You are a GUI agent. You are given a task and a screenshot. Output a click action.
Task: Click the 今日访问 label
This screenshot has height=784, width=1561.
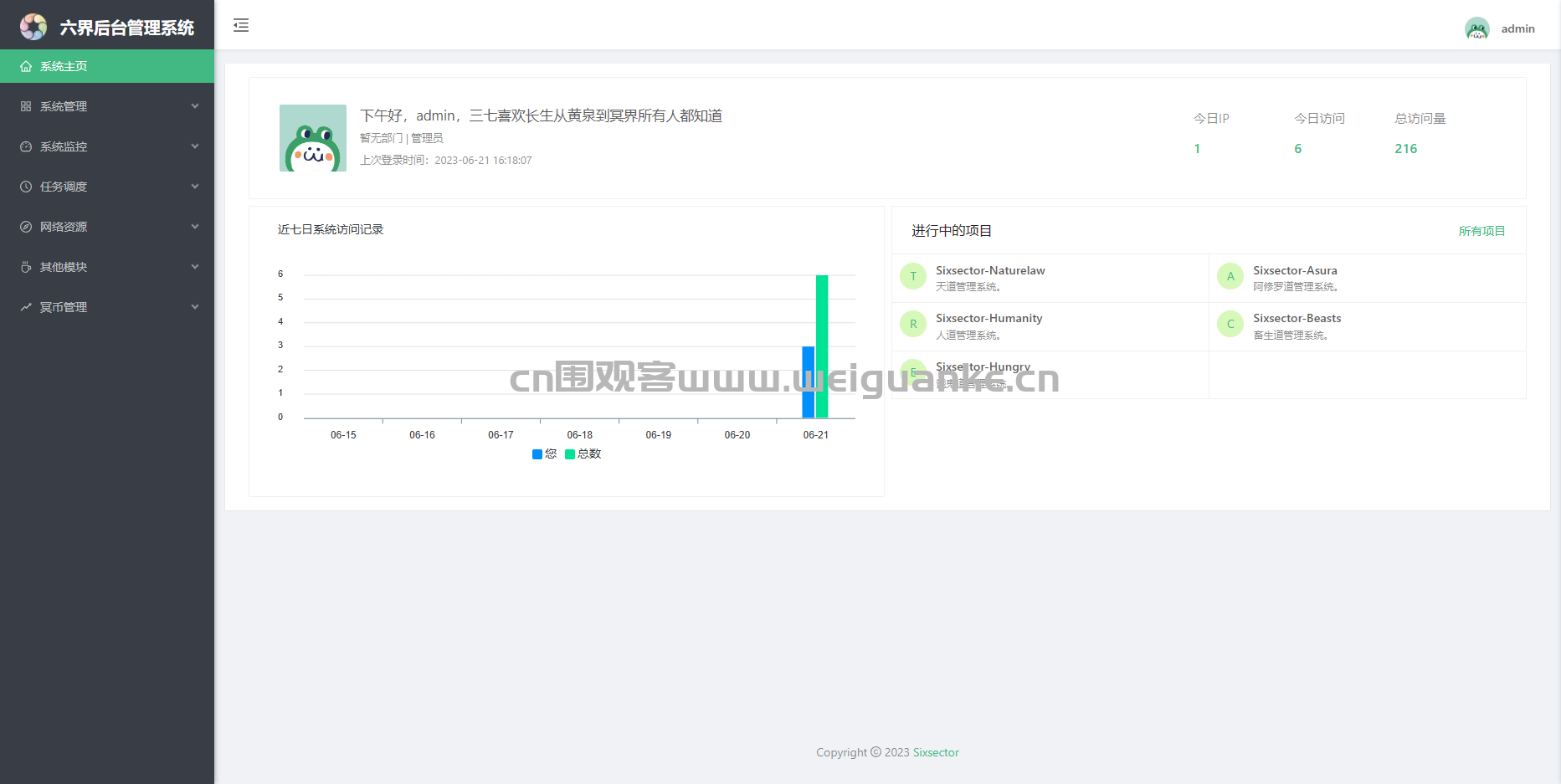pos(1320,119)
